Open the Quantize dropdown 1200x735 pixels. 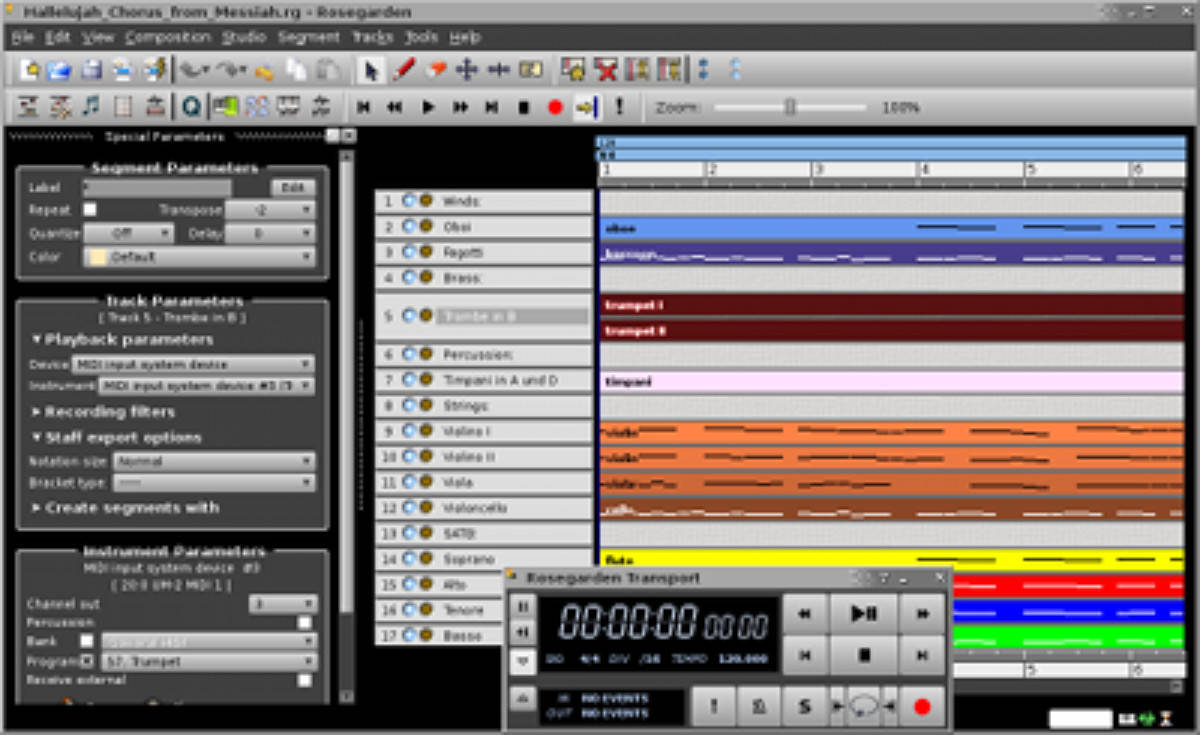pyautogui.click(x=129, y=233)
